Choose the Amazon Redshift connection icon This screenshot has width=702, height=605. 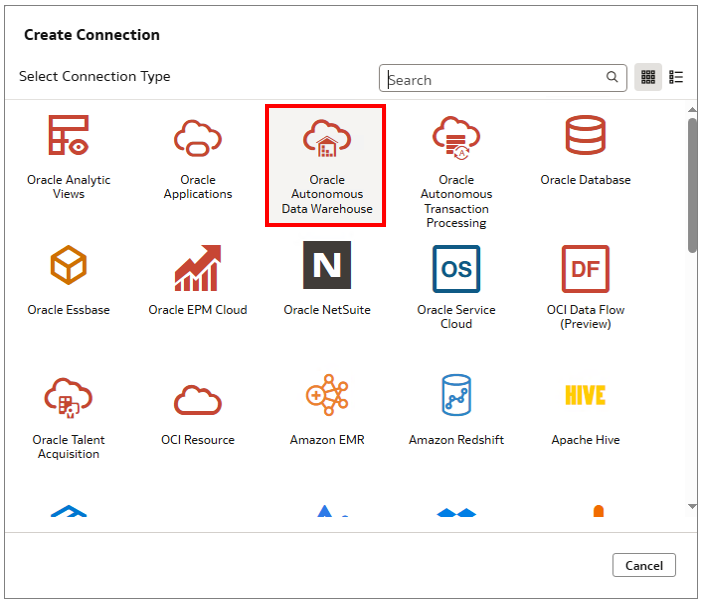[456, 396]
